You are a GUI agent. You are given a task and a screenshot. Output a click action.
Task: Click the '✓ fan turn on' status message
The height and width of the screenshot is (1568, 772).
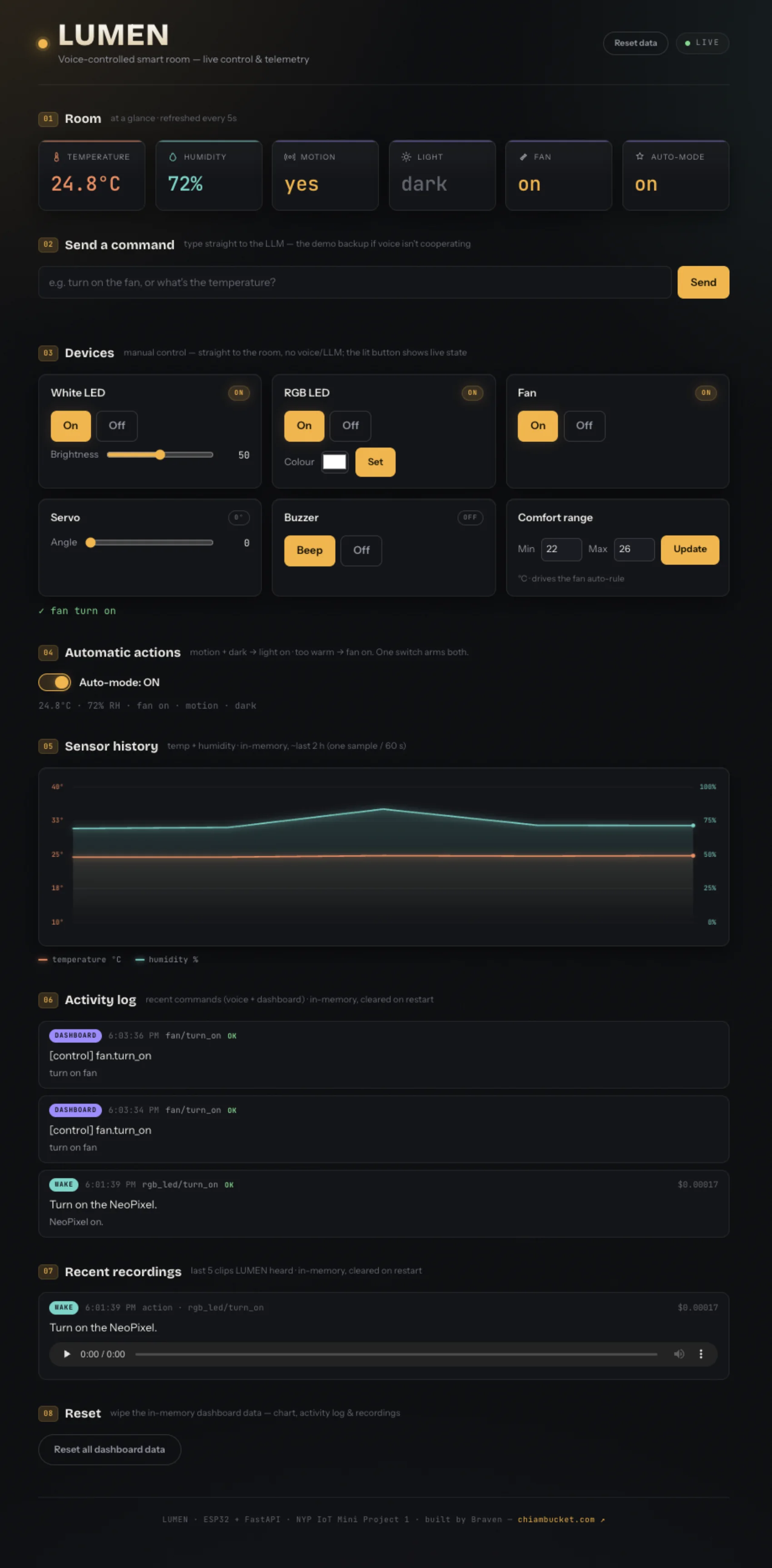click(77, 610)
